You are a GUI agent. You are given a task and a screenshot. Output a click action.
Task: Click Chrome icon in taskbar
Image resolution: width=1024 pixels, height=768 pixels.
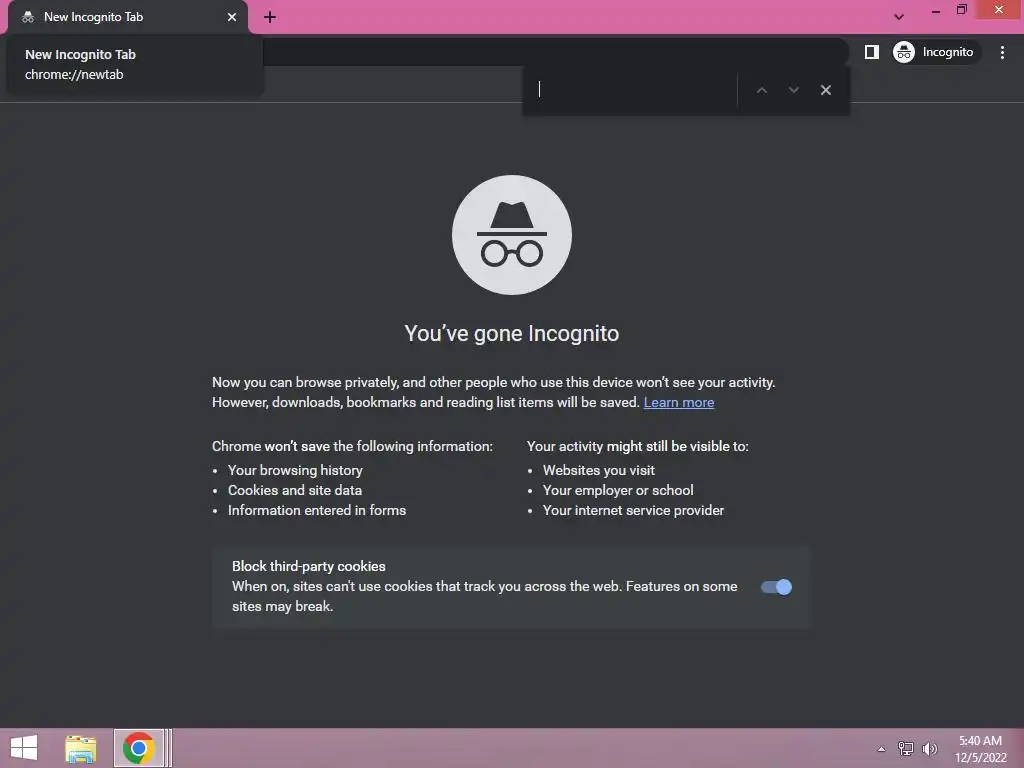click(x=138, y=748)
